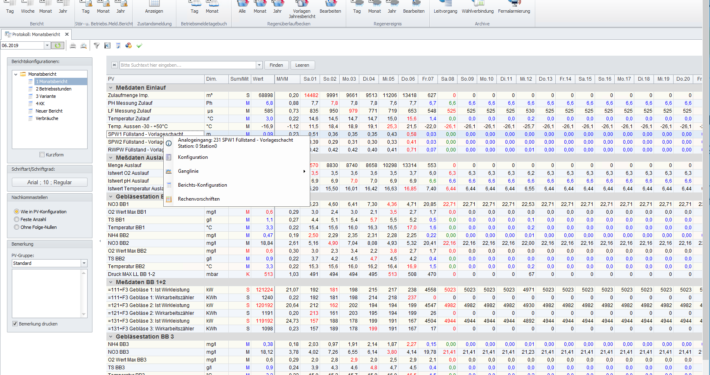The height and width of the screenshot is (375, 710).
Task: Select Wie in PV-Konfiguration radio option
Action: [17, 212]
